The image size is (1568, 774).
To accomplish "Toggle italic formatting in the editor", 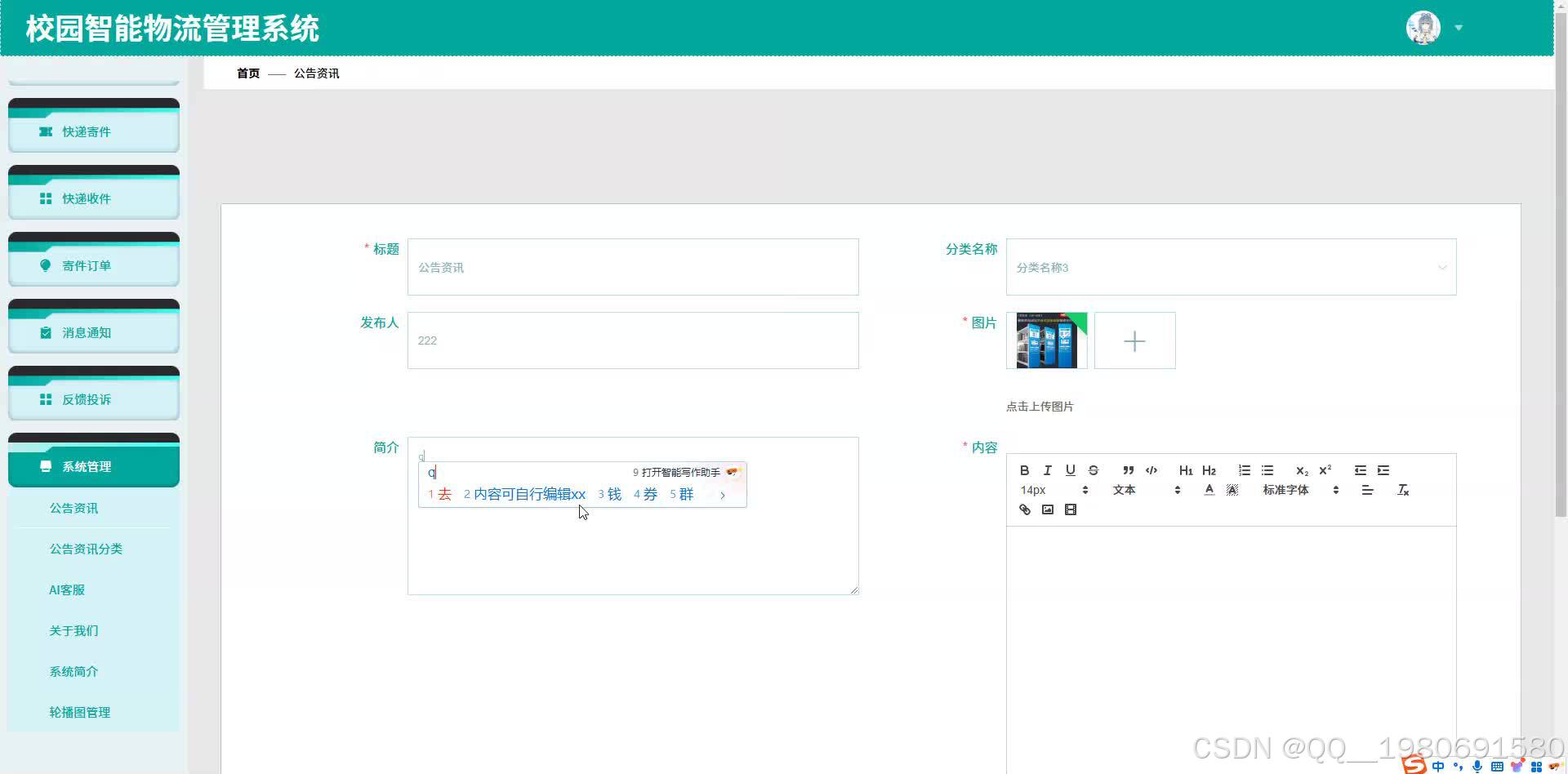I will click(1047, 470).
